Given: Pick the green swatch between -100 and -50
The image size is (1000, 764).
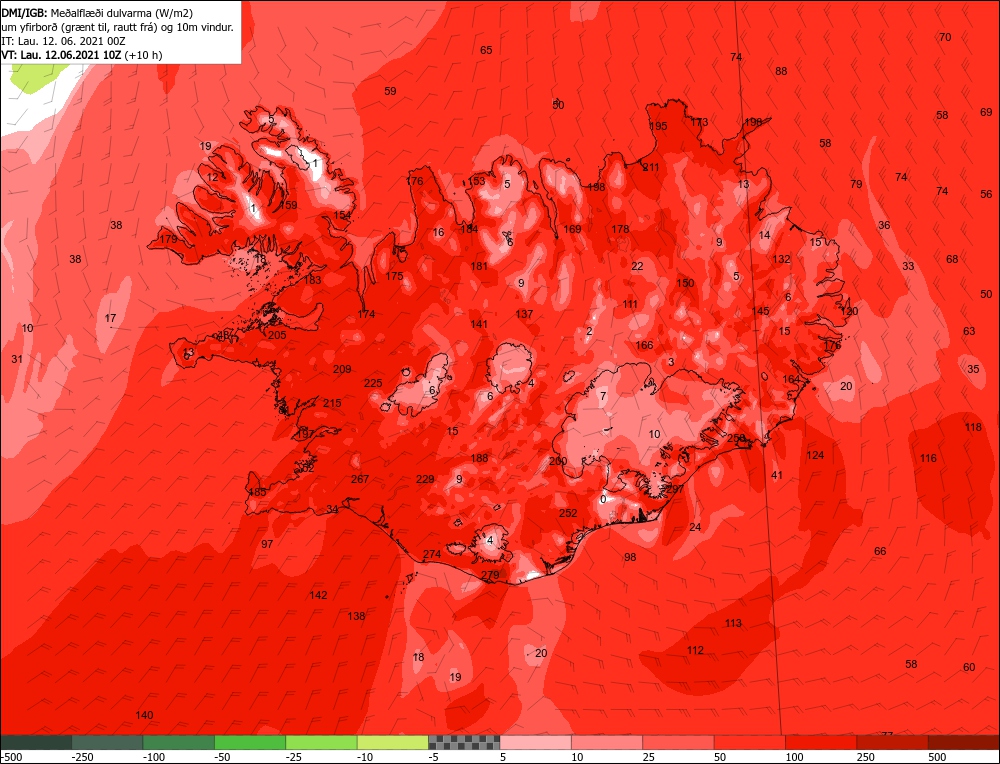Looking at the screenshot, I should tap(179, 742).
